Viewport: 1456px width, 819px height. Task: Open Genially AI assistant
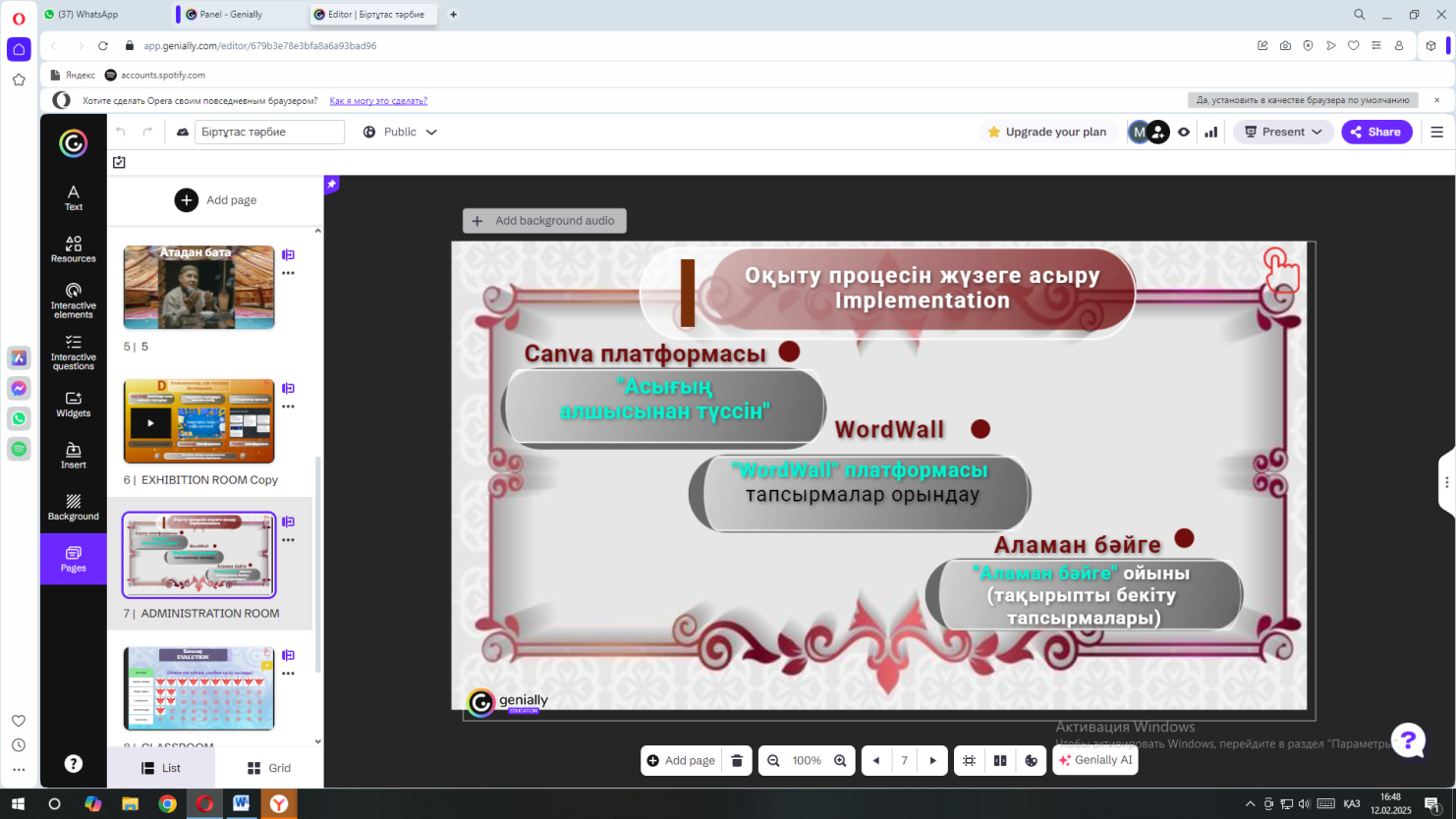(1095, 760)
